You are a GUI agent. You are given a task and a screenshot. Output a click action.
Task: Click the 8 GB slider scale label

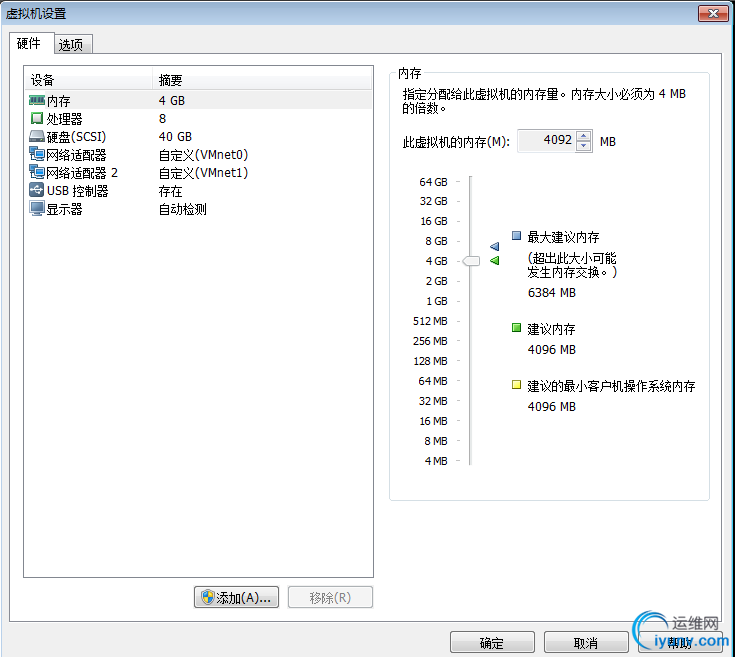click(436, 241)
